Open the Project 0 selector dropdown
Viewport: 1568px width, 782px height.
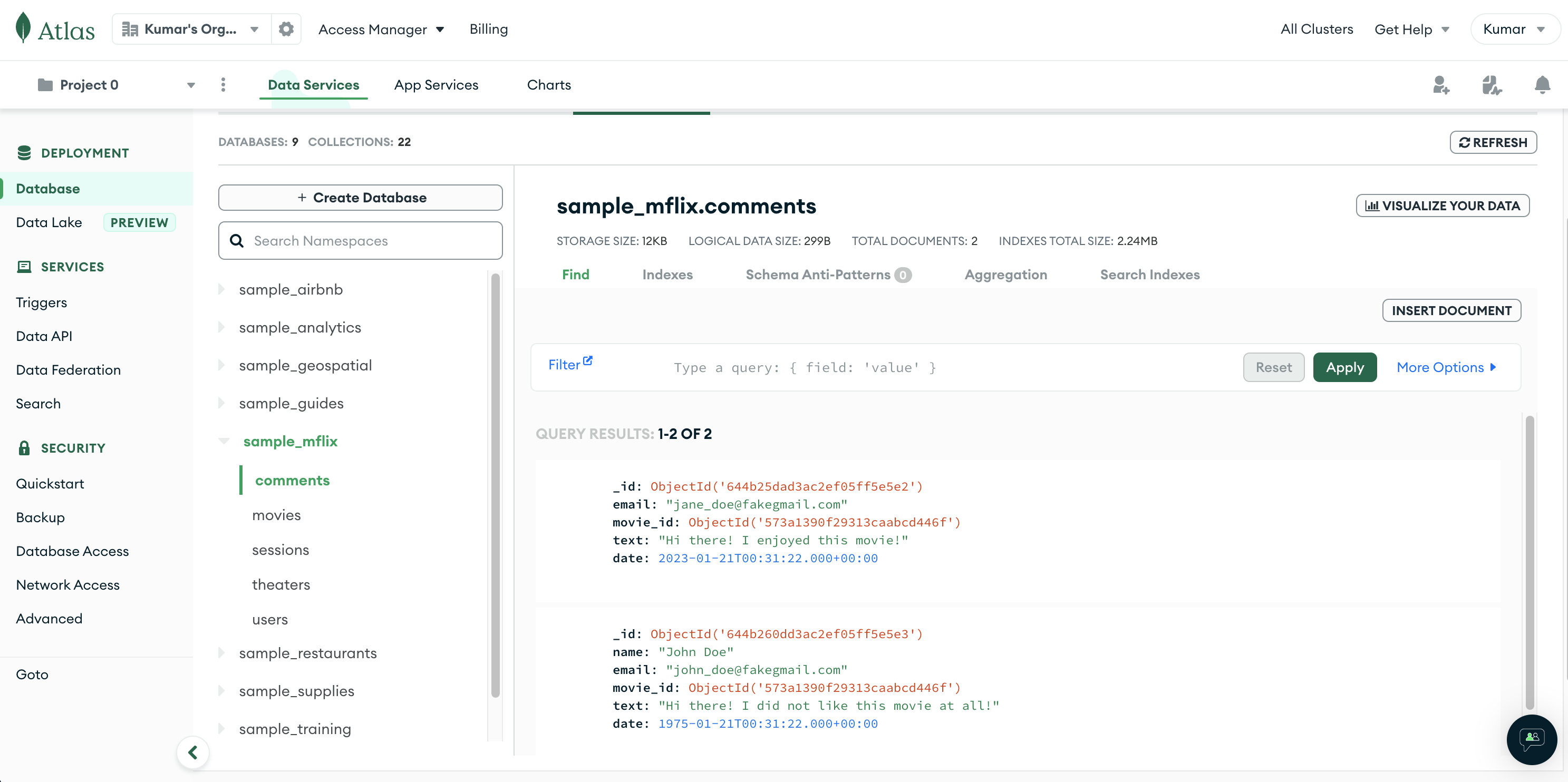(115, 85)
